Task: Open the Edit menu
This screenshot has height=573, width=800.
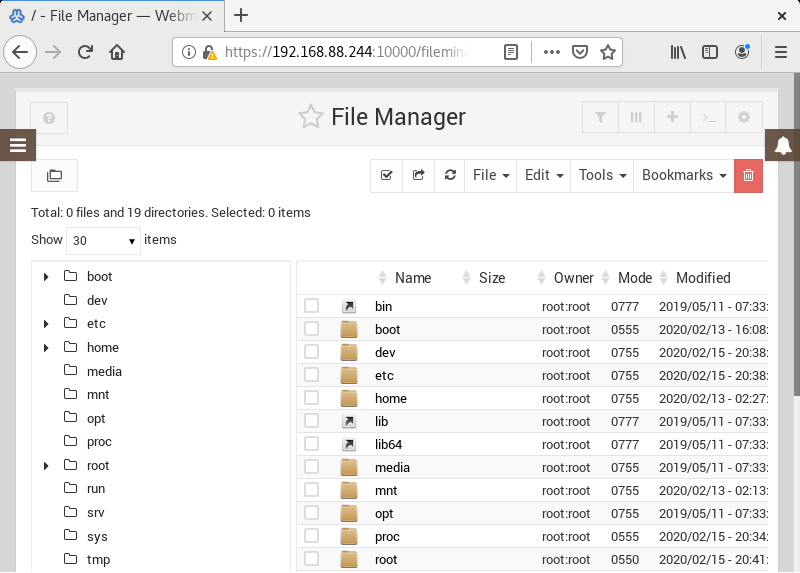Action: click(544, 176)
